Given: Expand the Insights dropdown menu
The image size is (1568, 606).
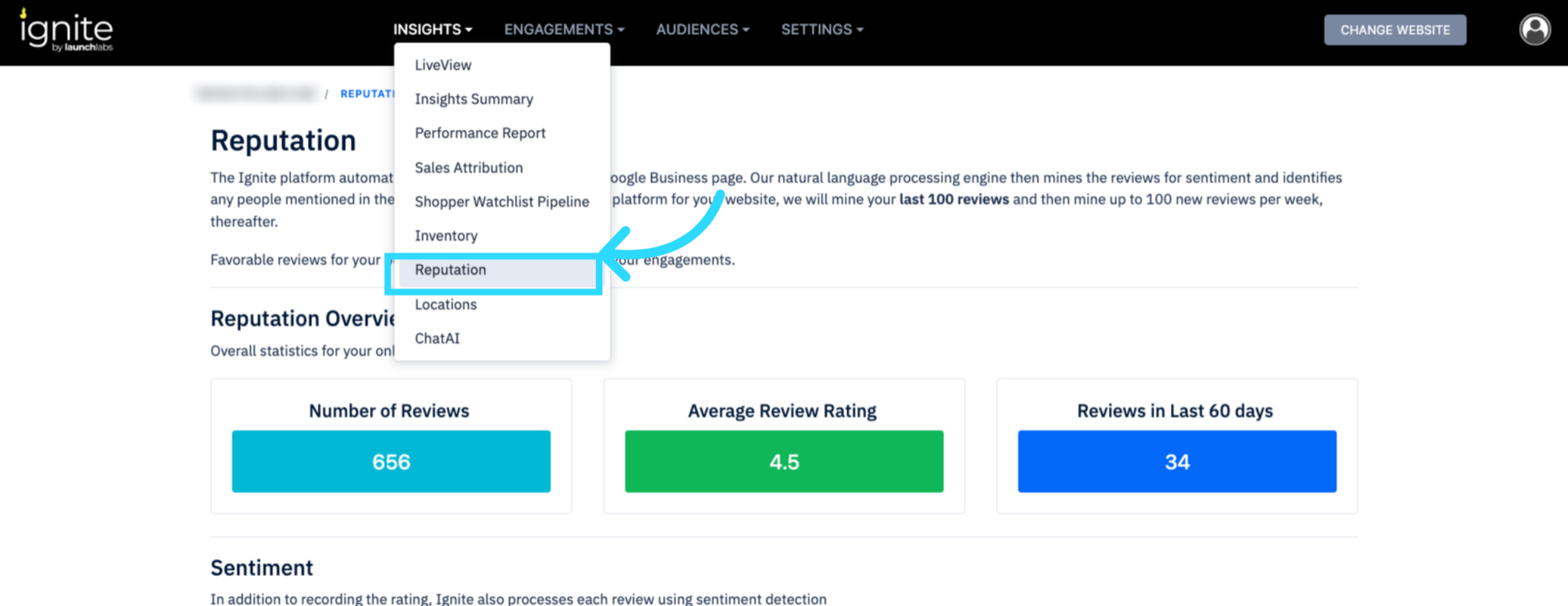Looking at the screenshot, I should [433, 29].
